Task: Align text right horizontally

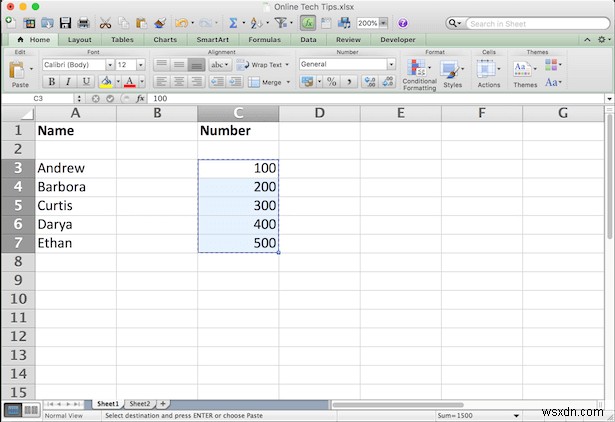Action: click(197, 82)
